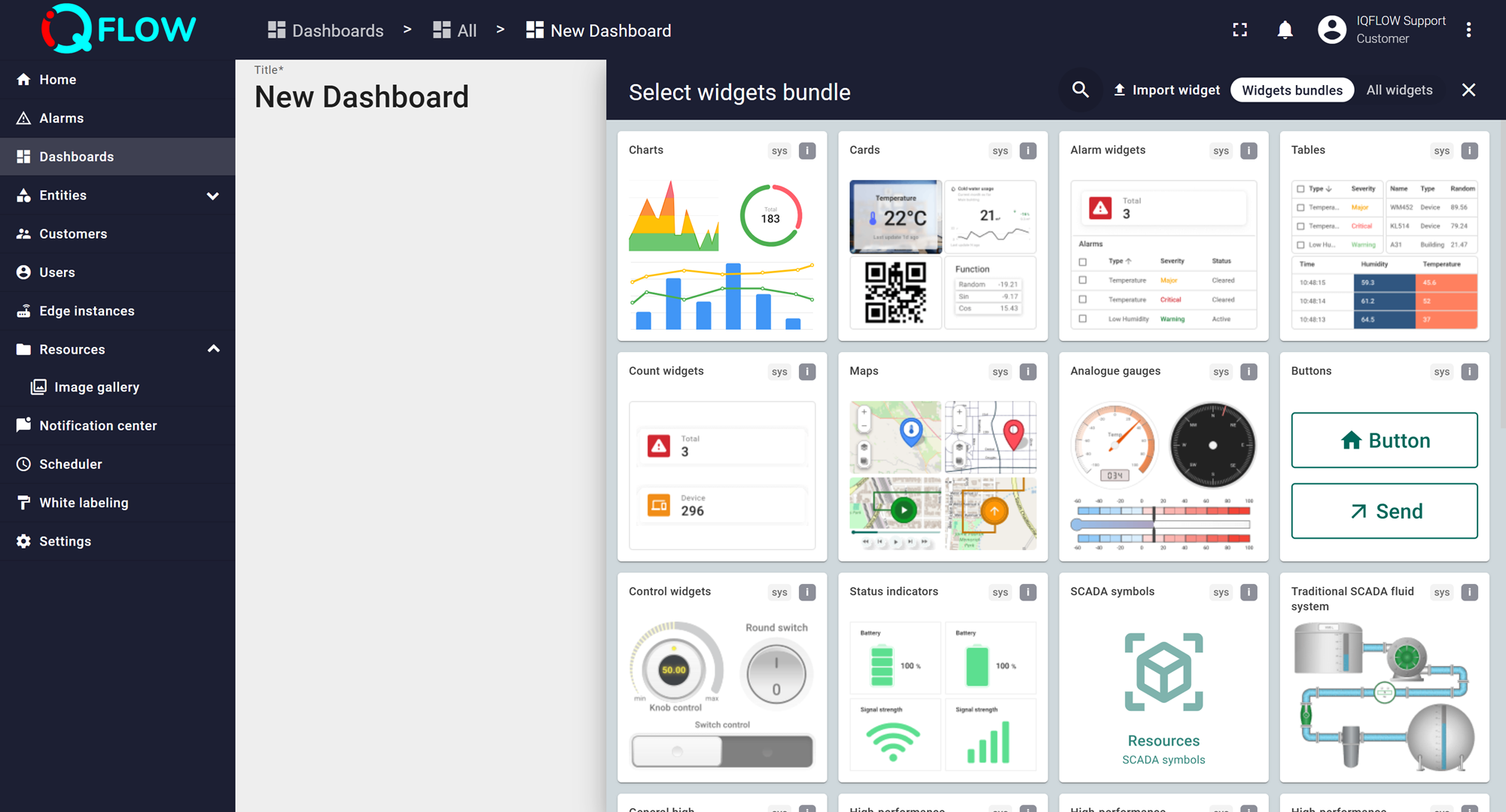Switch to the All widgets tab

tap(1399, 90)
